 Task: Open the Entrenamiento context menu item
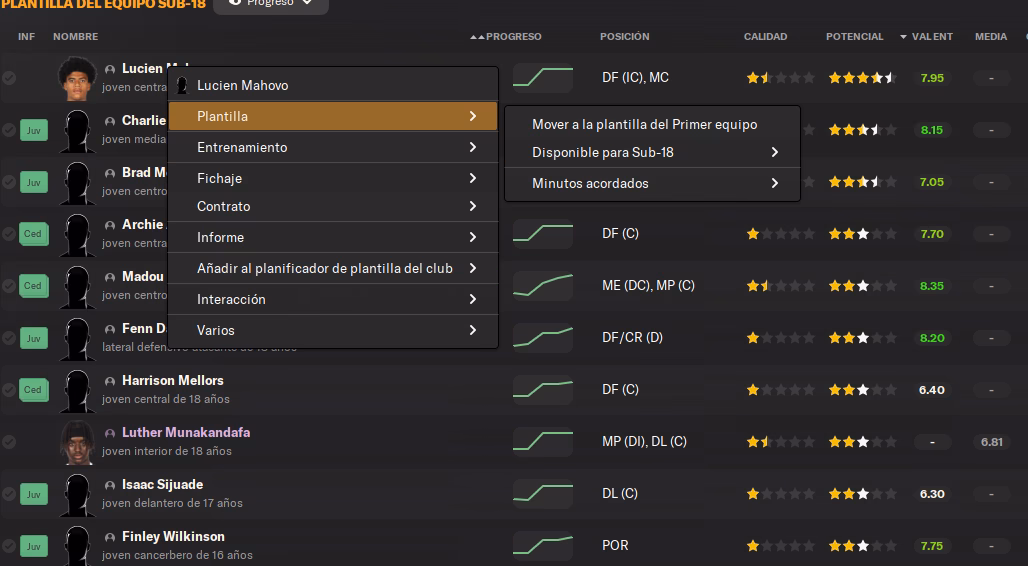(x=333, y=148)
